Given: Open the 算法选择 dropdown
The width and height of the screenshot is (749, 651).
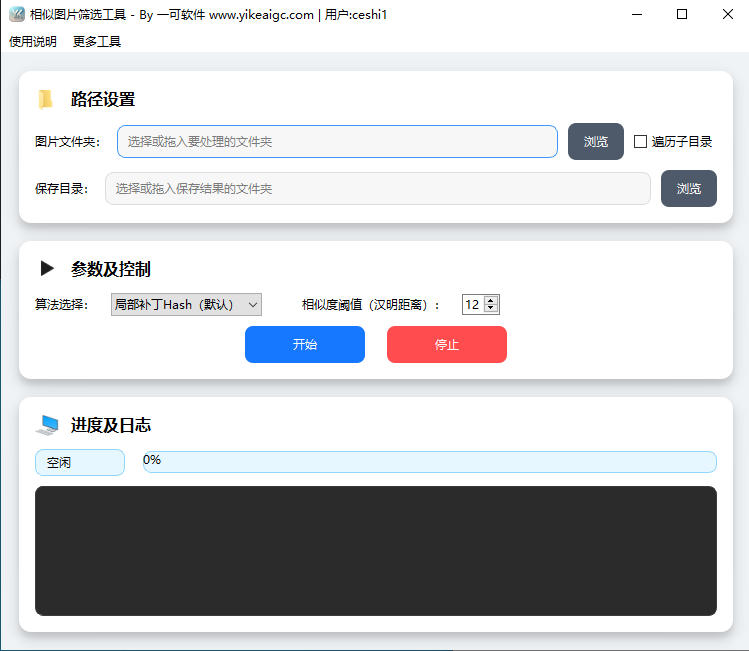Looking at the screenshot, I should pyautogui.click(x=186, y=304).
